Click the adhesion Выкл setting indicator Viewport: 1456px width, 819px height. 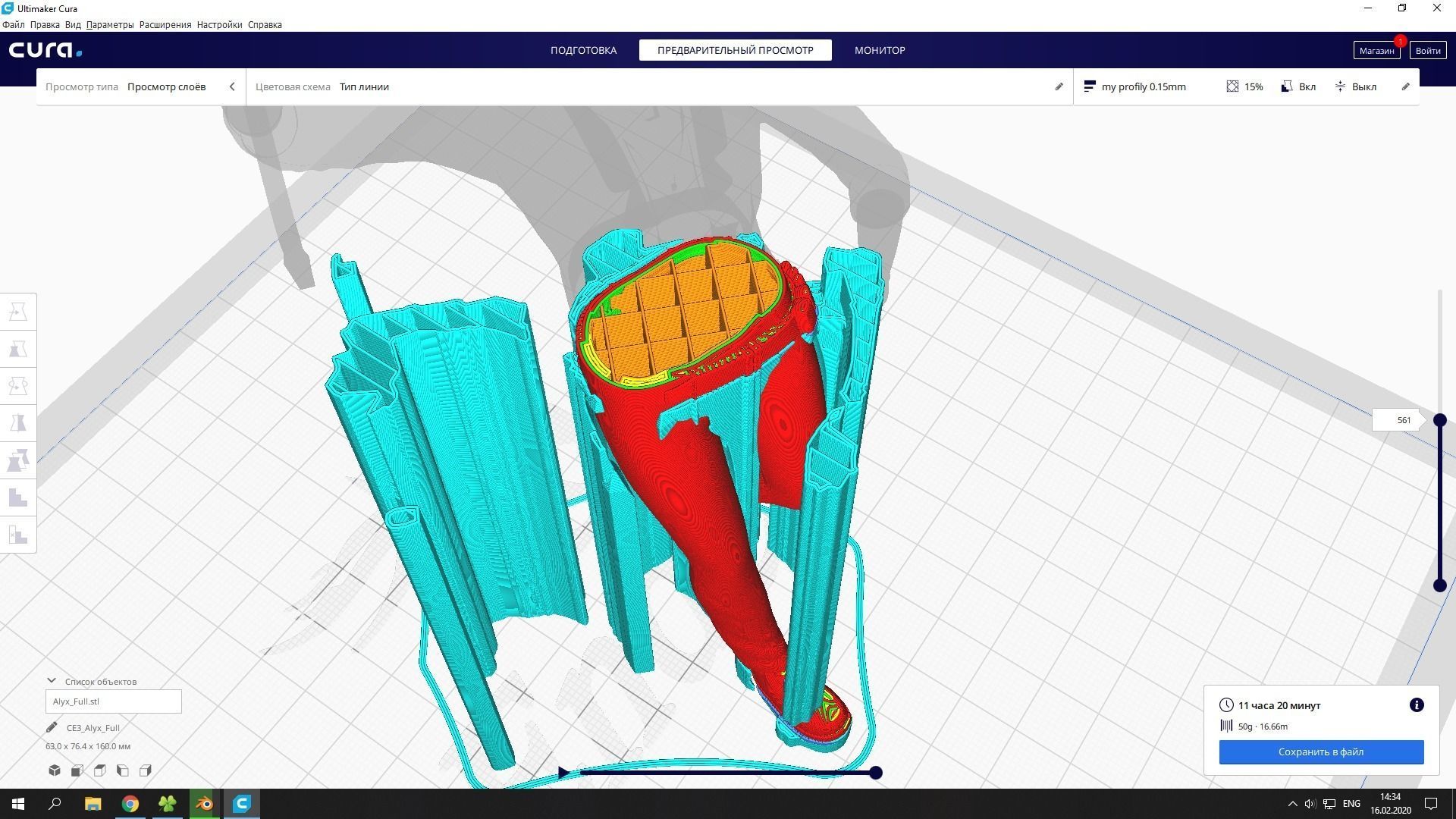(1356, 86)
